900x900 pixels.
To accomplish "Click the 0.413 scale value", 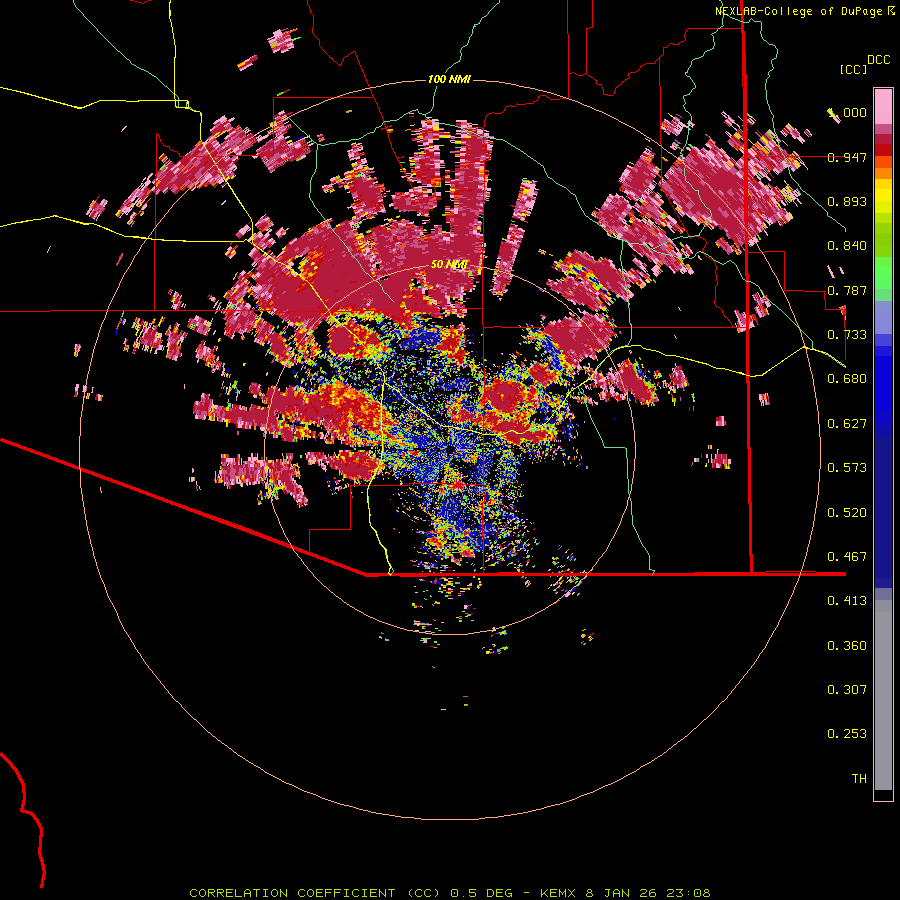I will click(x=847, y=601).
